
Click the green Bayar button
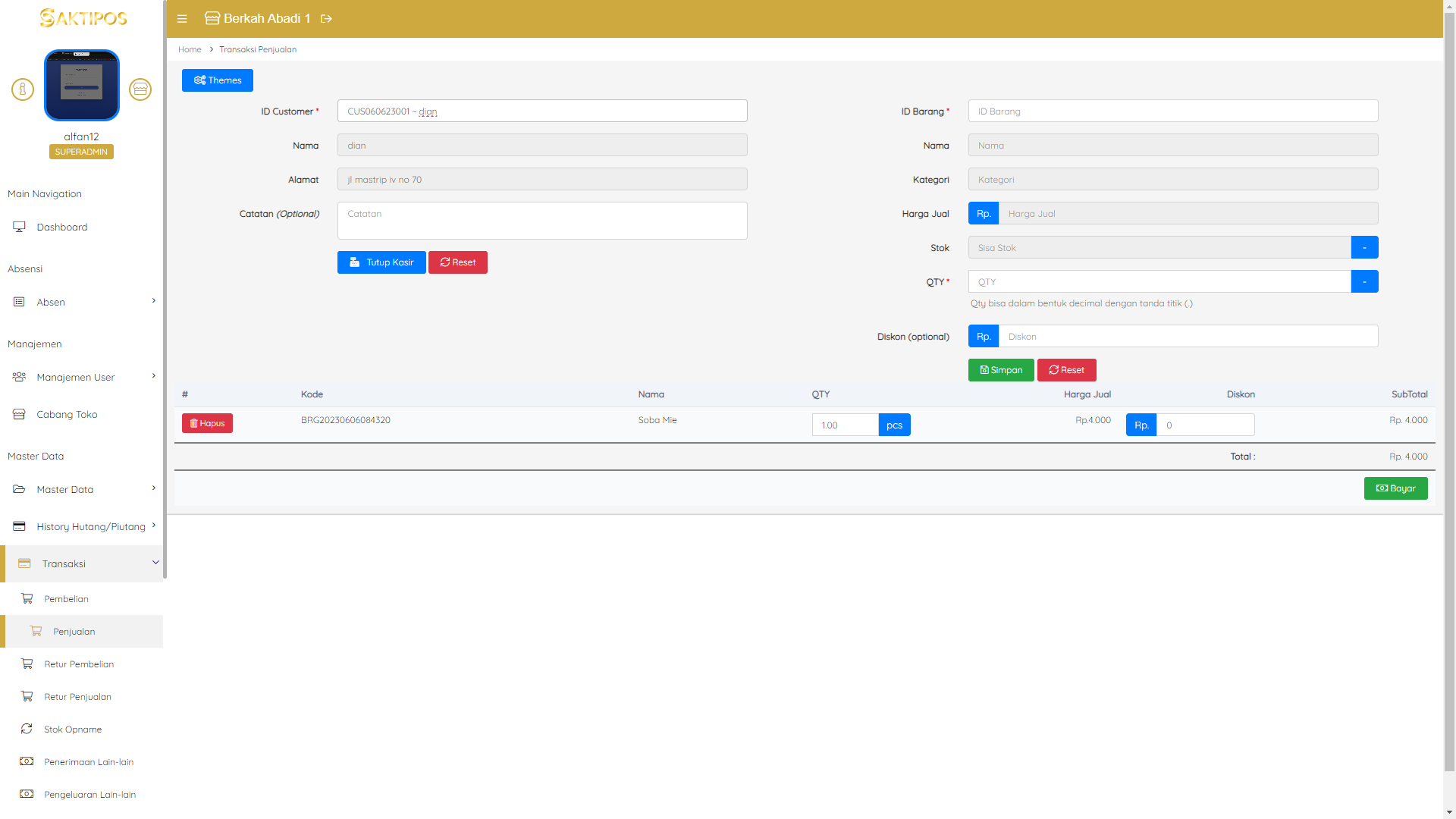click(1395, 488)
